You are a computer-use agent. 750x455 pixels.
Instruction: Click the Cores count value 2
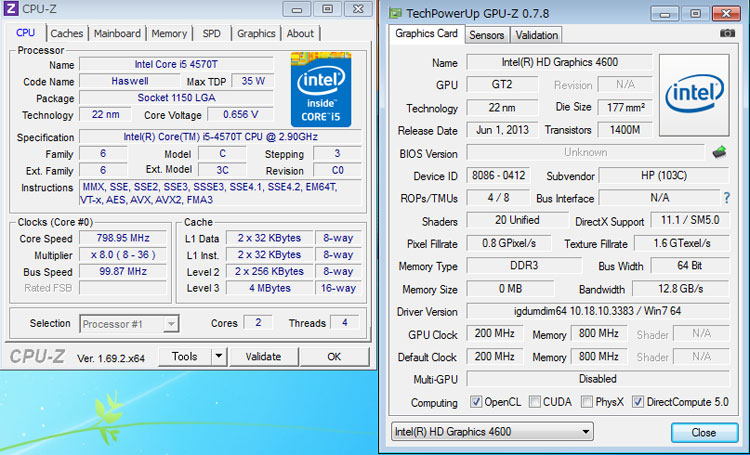(258, 322)
